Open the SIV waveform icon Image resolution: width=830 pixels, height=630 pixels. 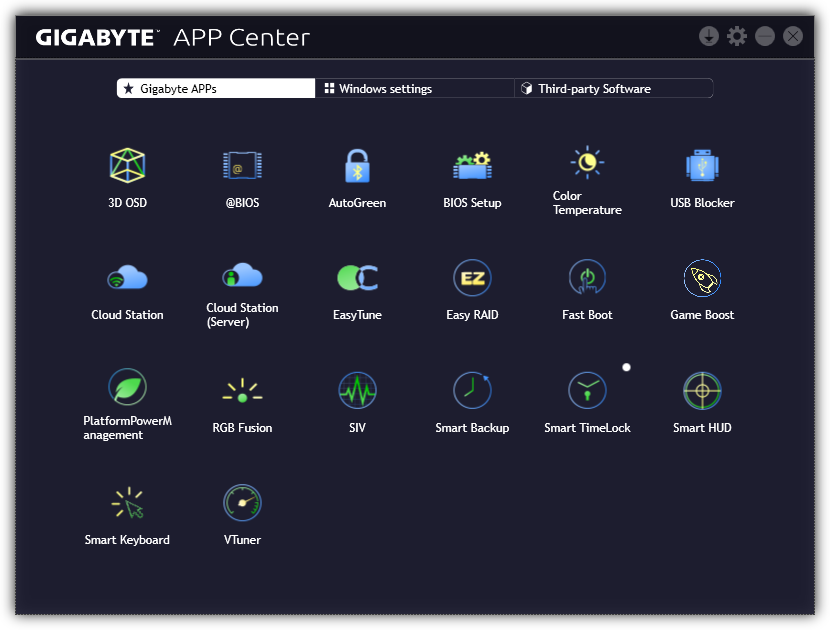(357, 391)
